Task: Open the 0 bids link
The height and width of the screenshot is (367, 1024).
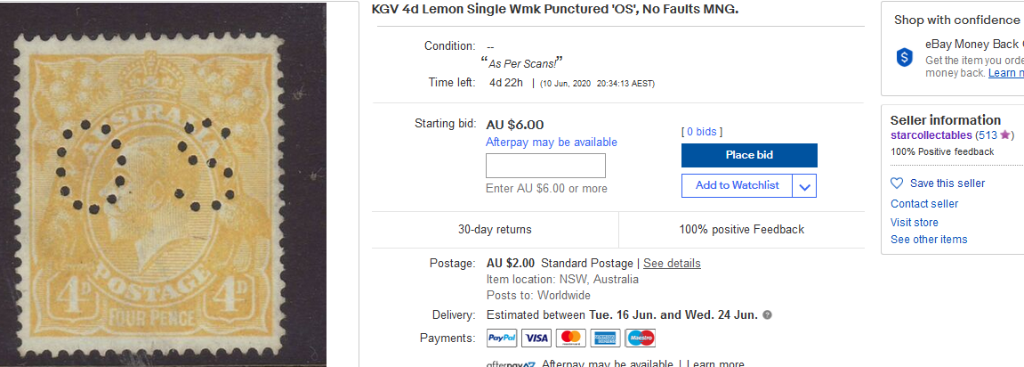Action: tap(702, 131)
